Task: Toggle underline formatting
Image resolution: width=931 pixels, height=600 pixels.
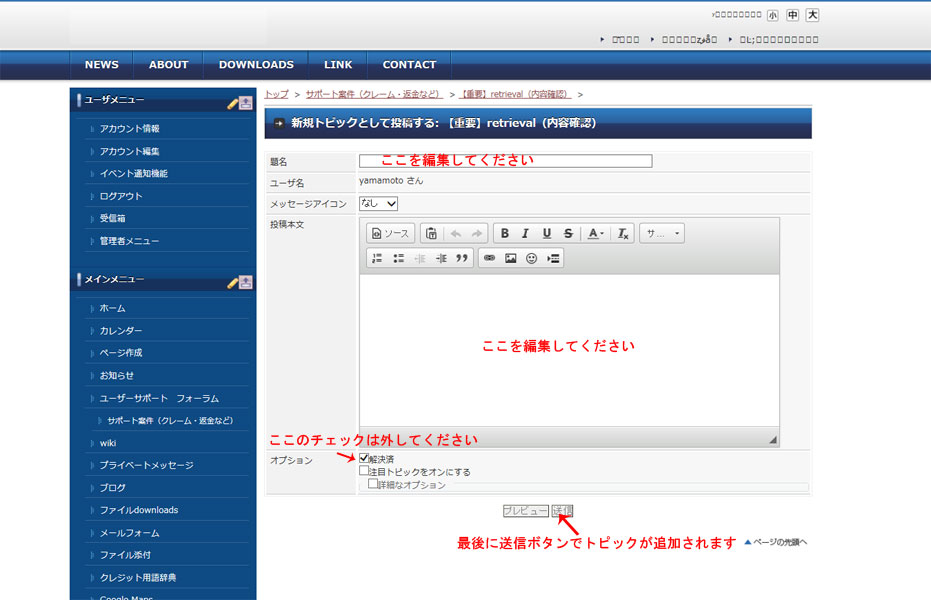Action: [547, 234]
